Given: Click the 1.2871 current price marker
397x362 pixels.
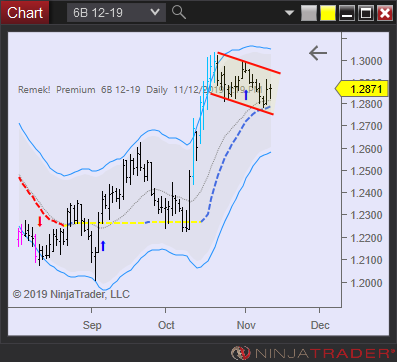Looking at the screenshot, I should (362, 89).
